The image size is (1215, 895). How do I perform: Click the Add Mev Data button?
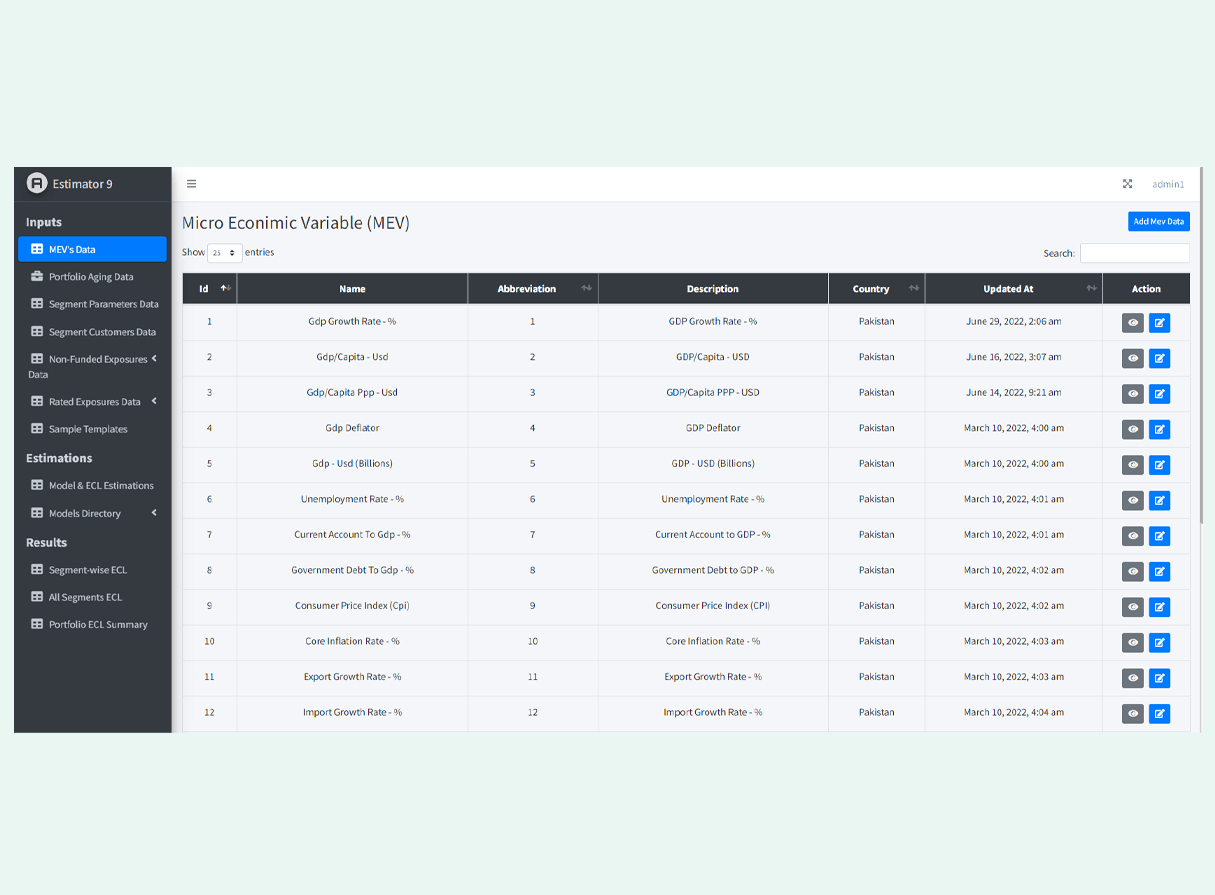pos(1158,222)
